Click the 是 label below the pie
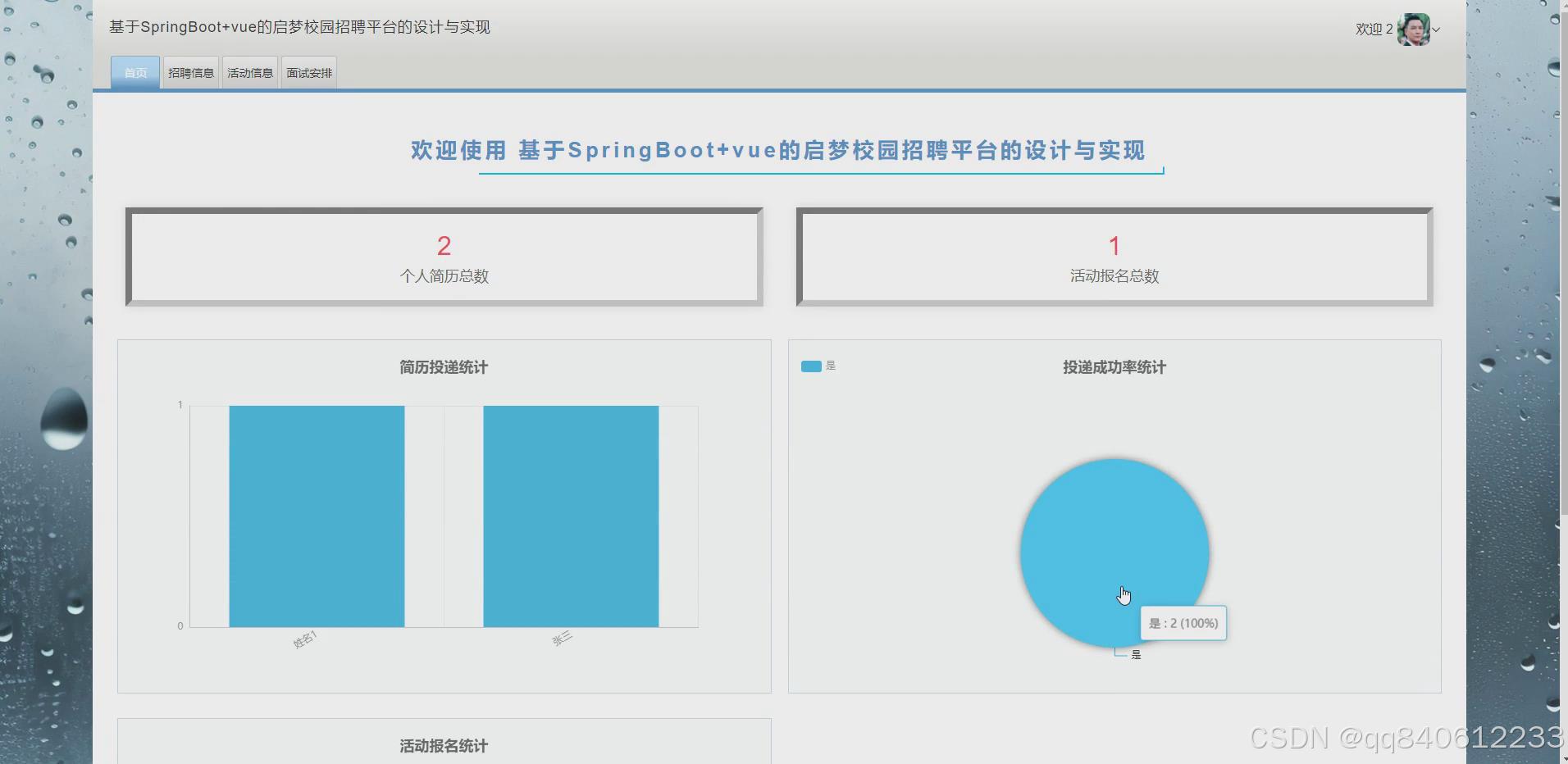 click(x=1136, y=654)
